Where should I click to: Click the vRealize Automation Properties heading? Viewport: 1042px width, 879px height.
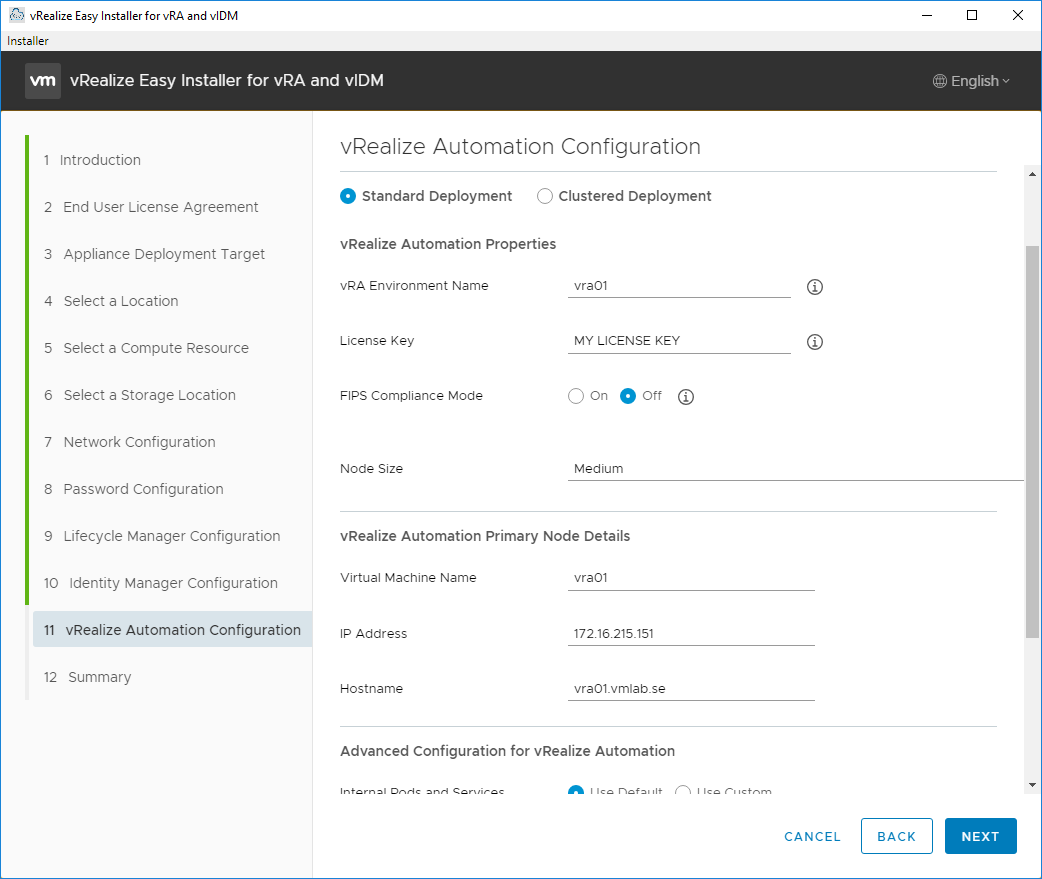(x=448, y=244)
